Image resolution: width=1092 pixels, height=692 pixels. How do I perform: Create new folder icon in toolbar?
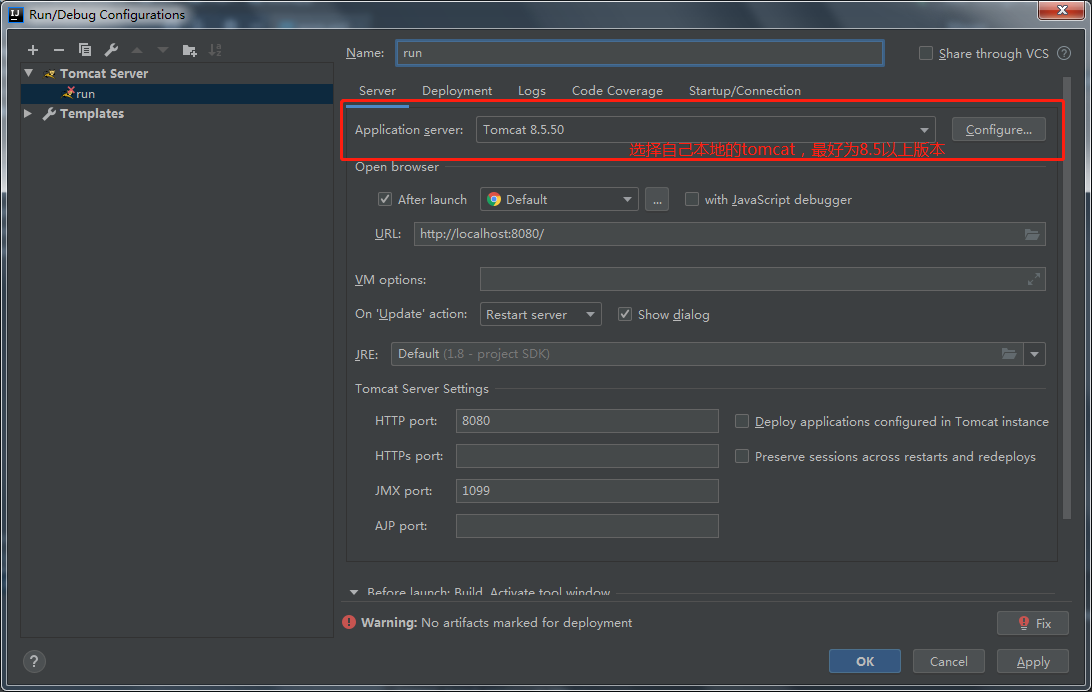click(189, 50)
